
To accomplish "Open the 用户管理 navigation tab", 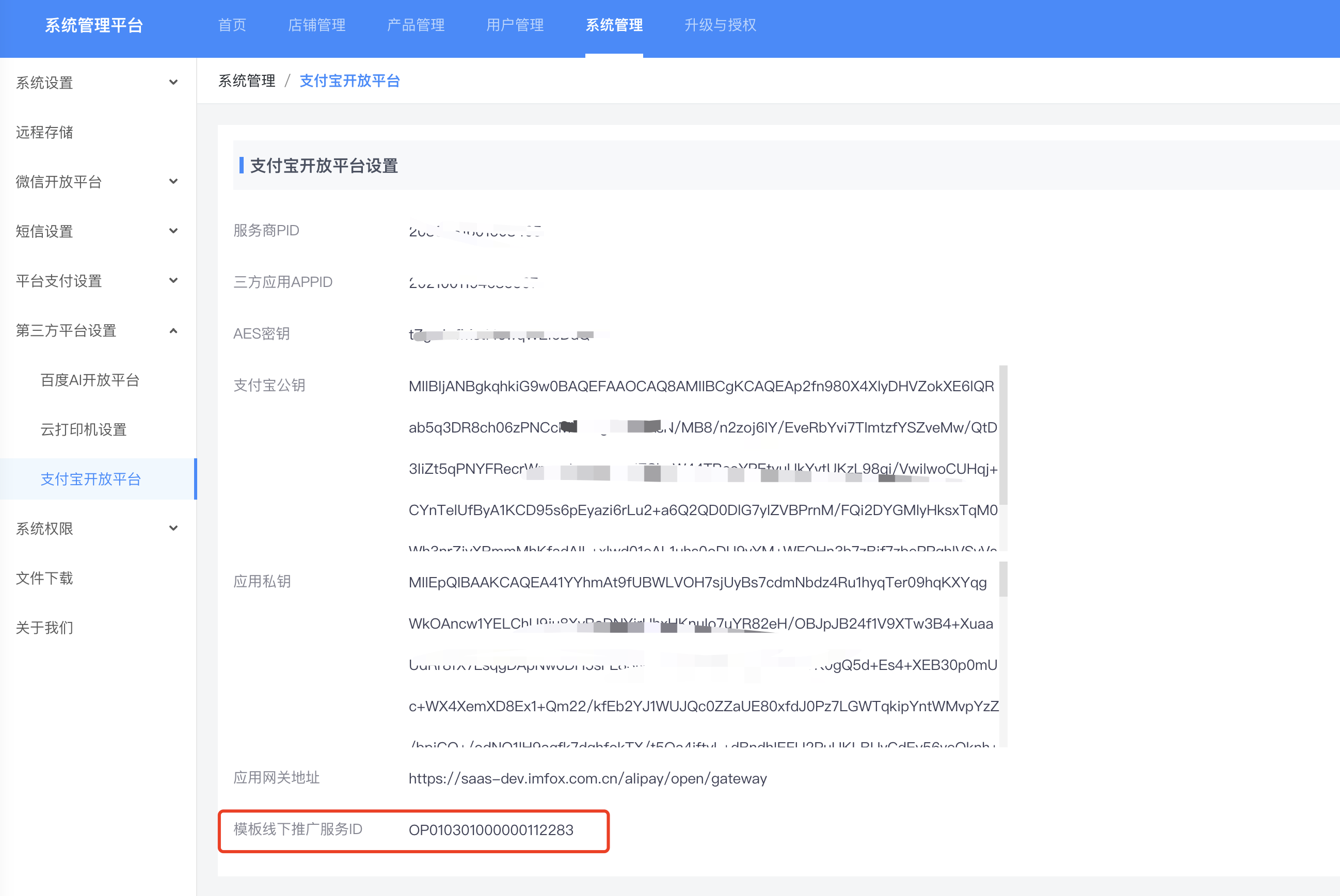I will pyautogui.click(x=514, y=25).
